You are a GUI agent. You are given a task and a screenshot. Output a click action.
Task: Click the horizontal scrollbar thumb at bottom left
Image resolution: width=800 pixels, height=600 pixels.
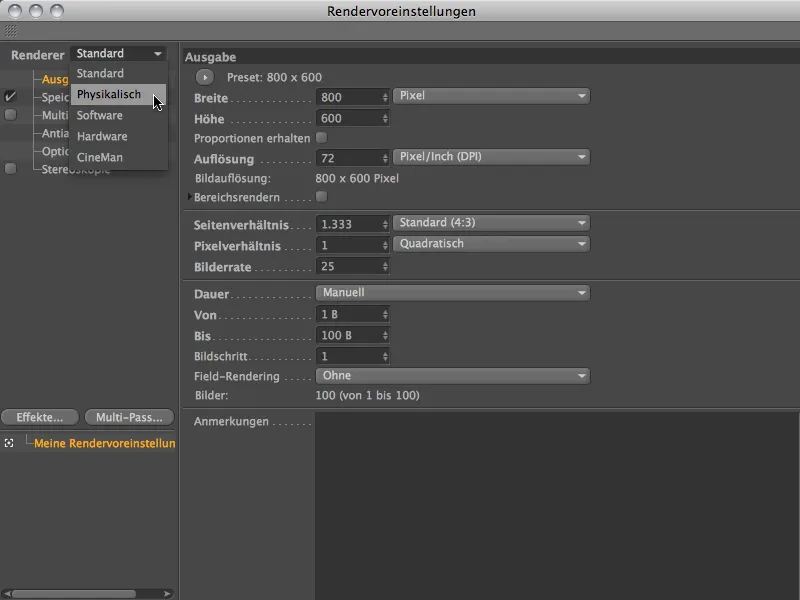74,594
